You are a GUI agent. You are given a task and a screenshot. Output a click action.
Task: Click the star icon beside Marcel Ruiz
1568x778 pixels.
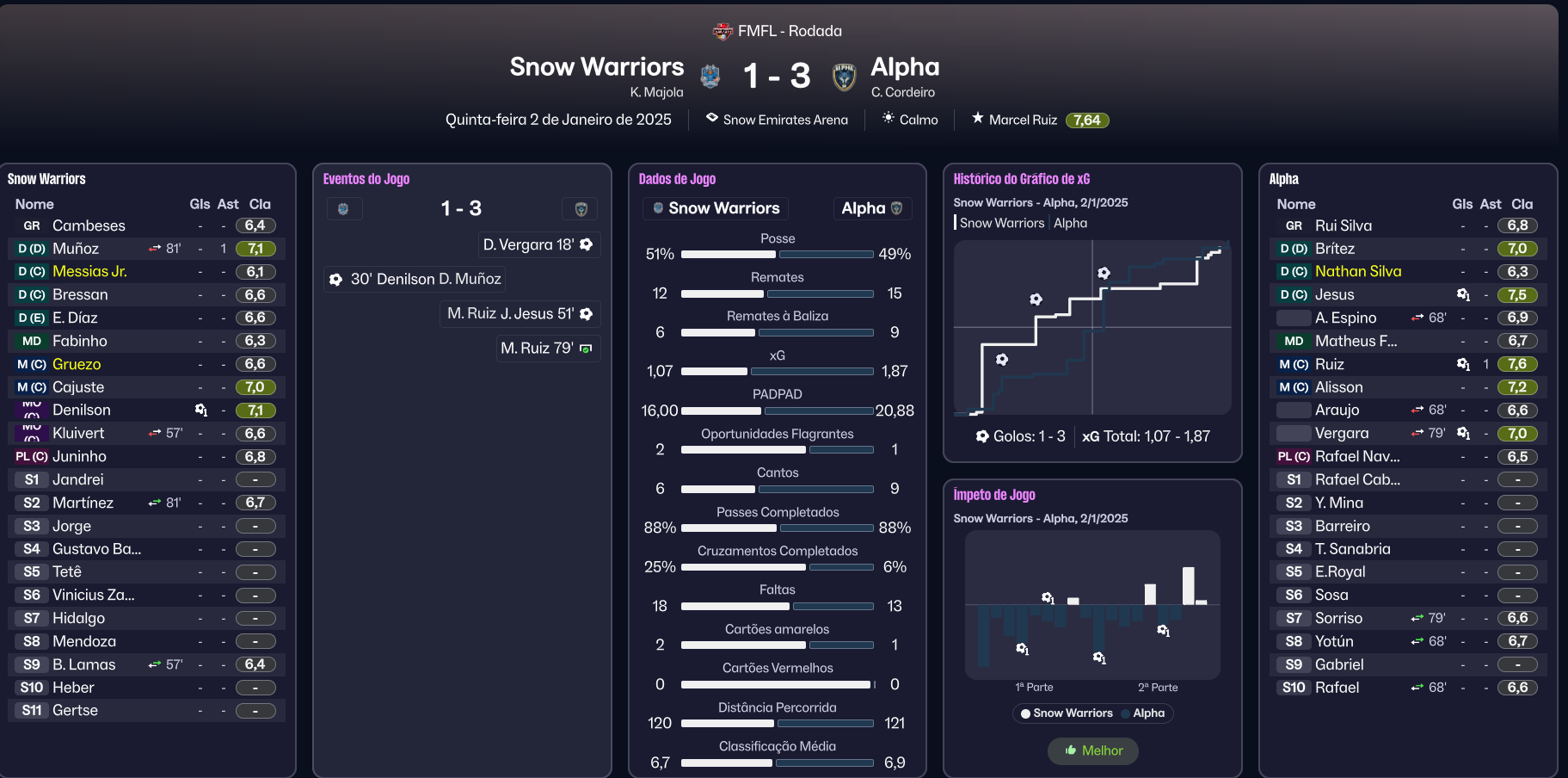tap(978, 118)
